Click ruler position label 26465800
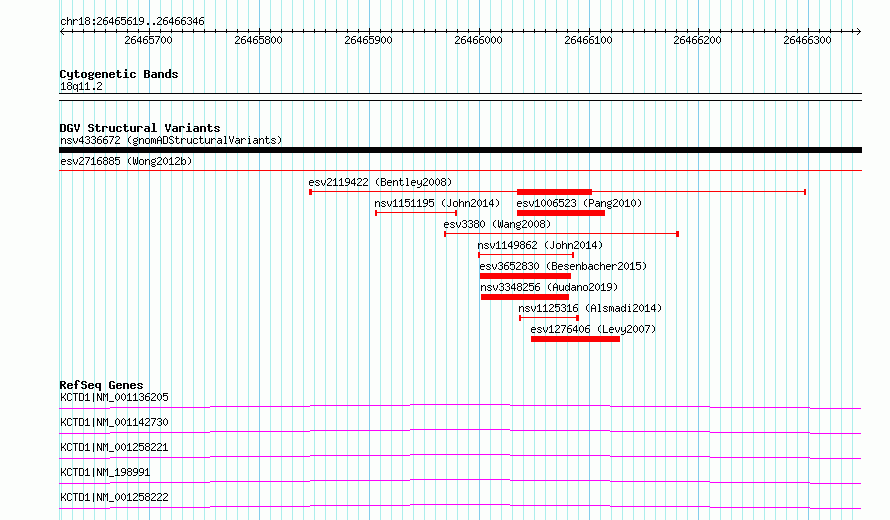 click(x=258, y=40)
